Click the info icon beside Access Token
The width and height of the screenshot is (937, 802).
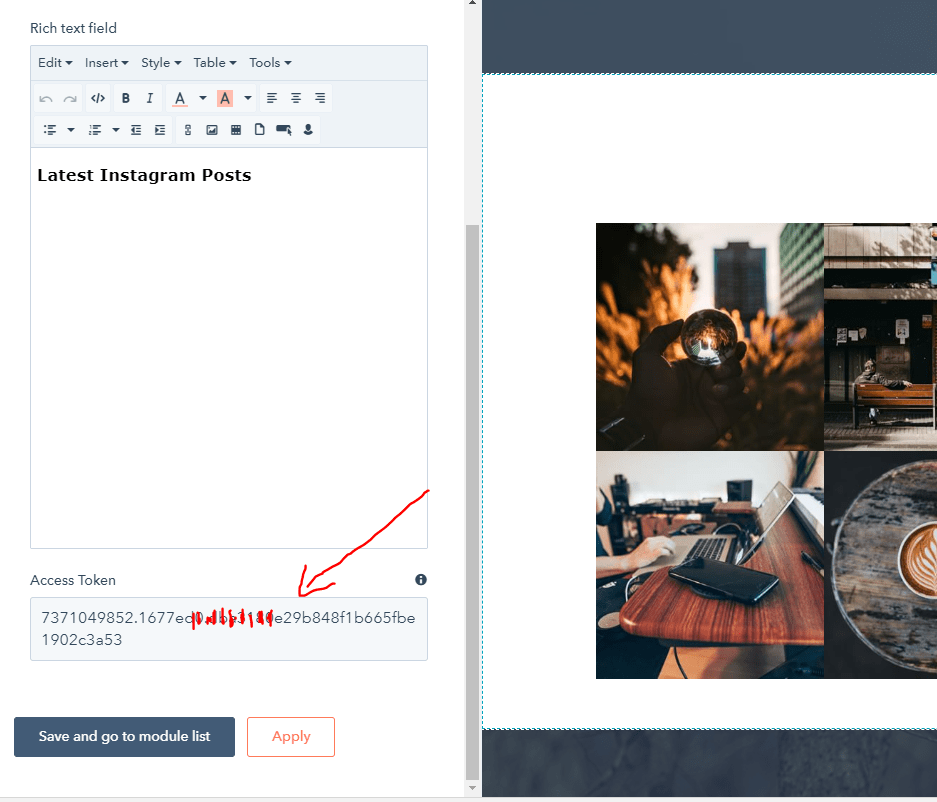420,579
